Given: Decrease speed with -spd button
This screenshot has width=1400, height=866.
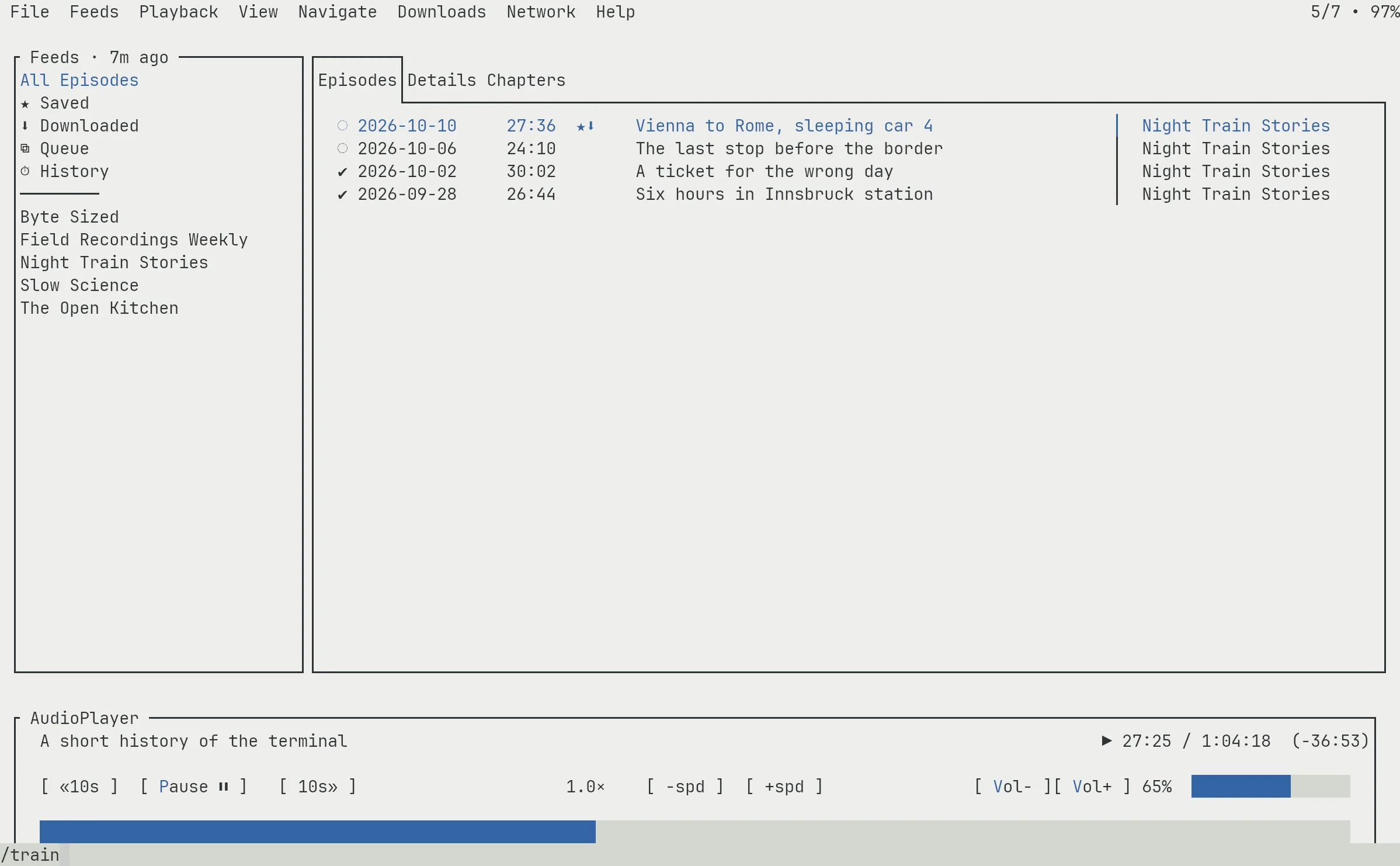Looking at the screenshot, I should click(685, 787).
